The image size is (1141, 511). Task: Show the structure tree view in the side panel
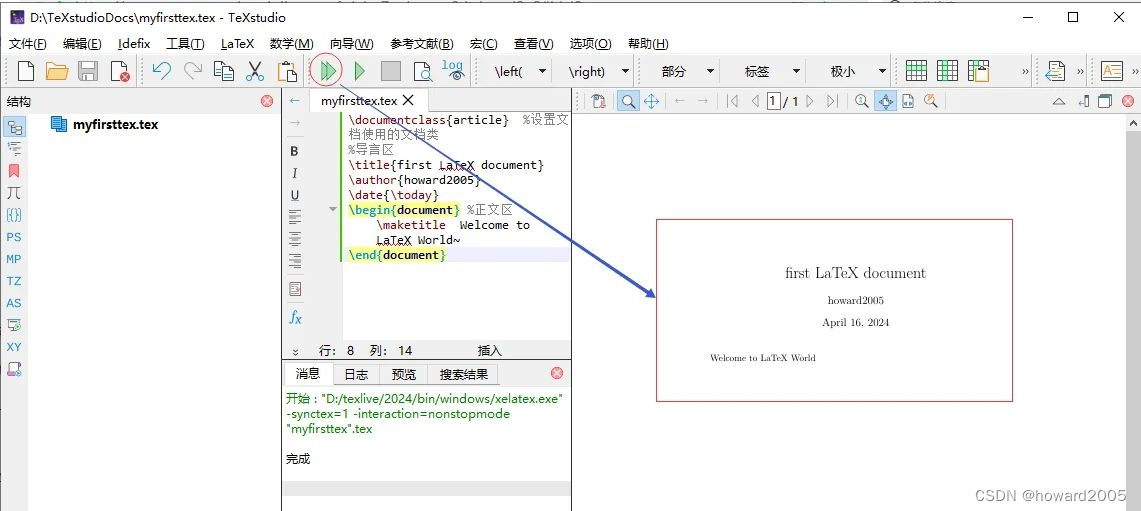pyautogui.click(x=14, y=127)
